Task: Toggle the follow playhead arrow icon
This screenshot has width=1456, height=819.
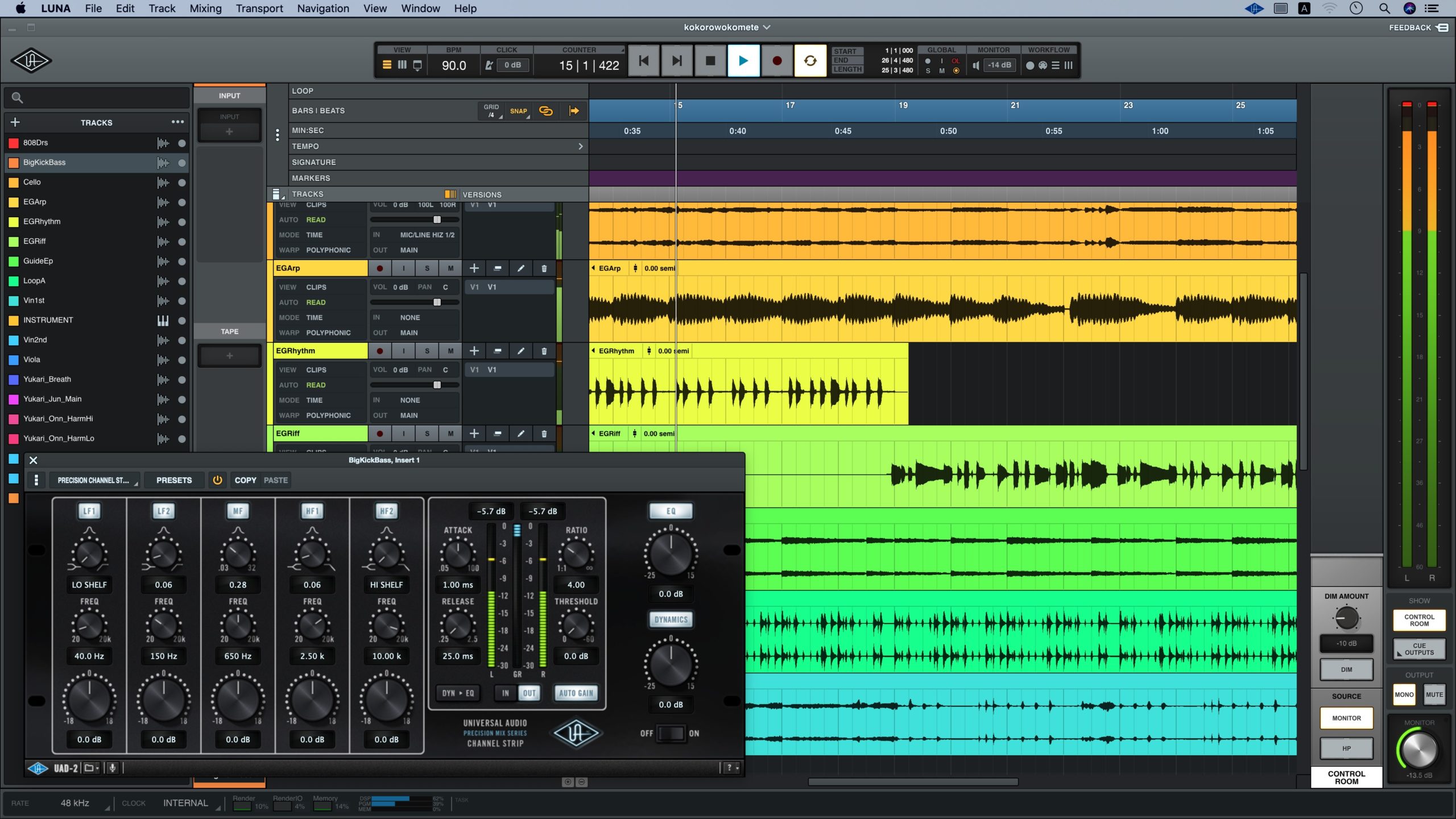Action: (574, 111)
